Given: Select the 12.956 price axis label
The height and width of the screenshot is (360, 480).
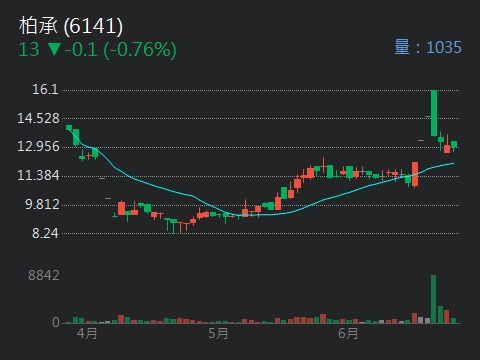Looking at the screenshot, I should (x=38, y=146).
